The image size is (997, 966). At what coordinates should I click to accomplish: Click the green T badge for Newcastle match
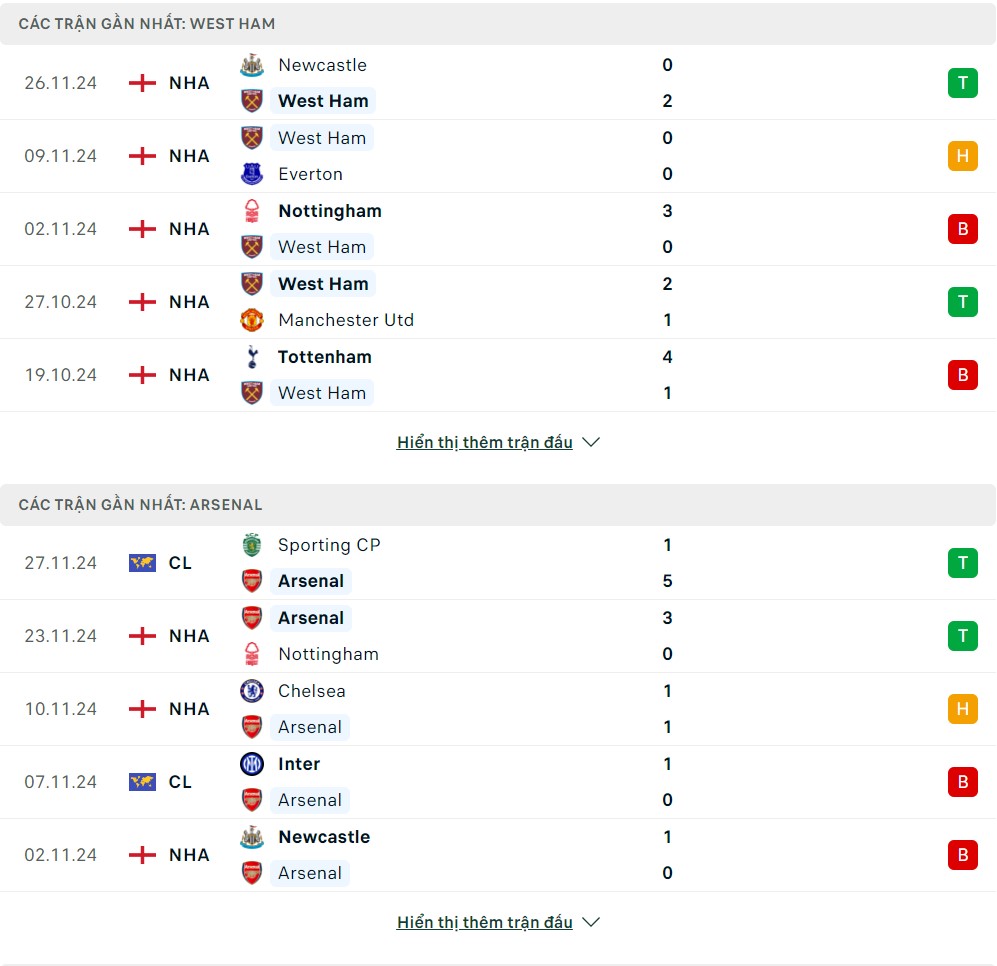[962, 83]
